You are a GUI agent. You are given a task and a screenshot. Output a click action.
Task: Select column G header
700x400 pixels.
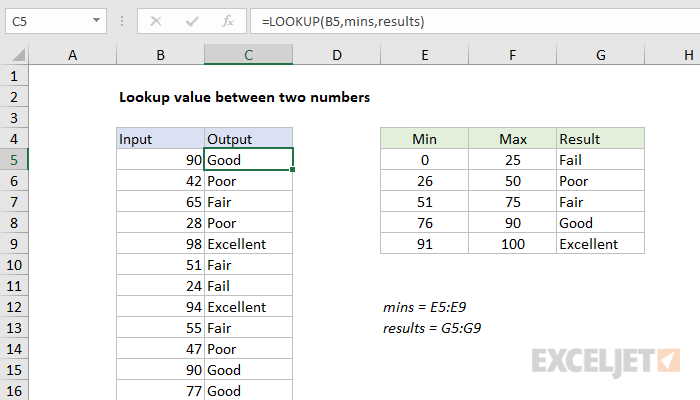coord(600,55)
